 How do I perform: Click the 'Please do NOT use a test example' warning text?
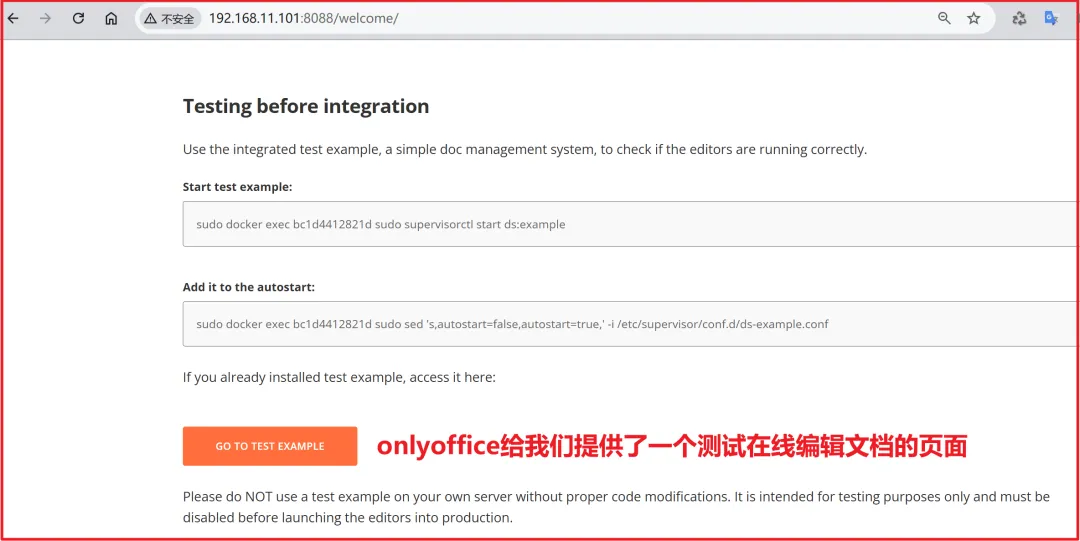tap(616, 507)
